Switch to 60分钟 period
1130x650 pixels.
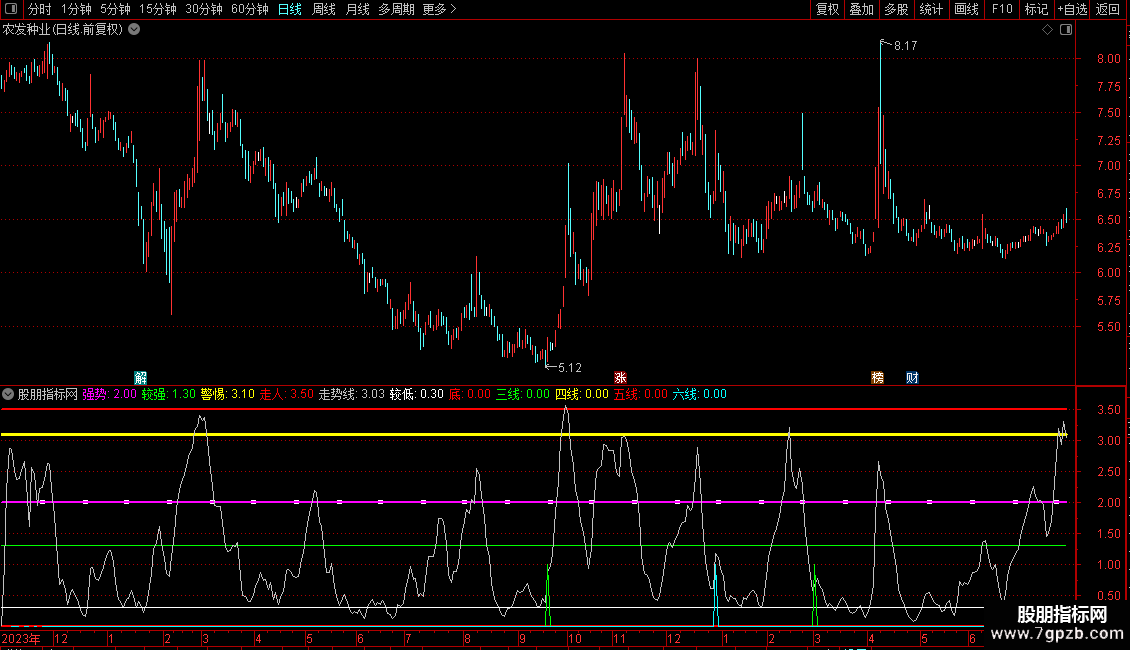point(250,9)
